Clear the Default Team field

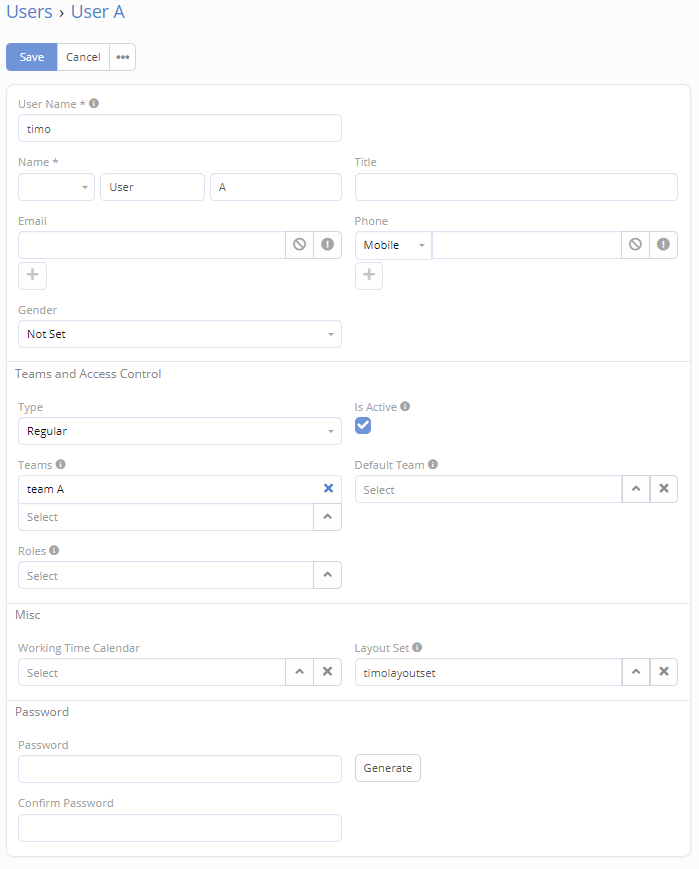click(x=663, y=489)
